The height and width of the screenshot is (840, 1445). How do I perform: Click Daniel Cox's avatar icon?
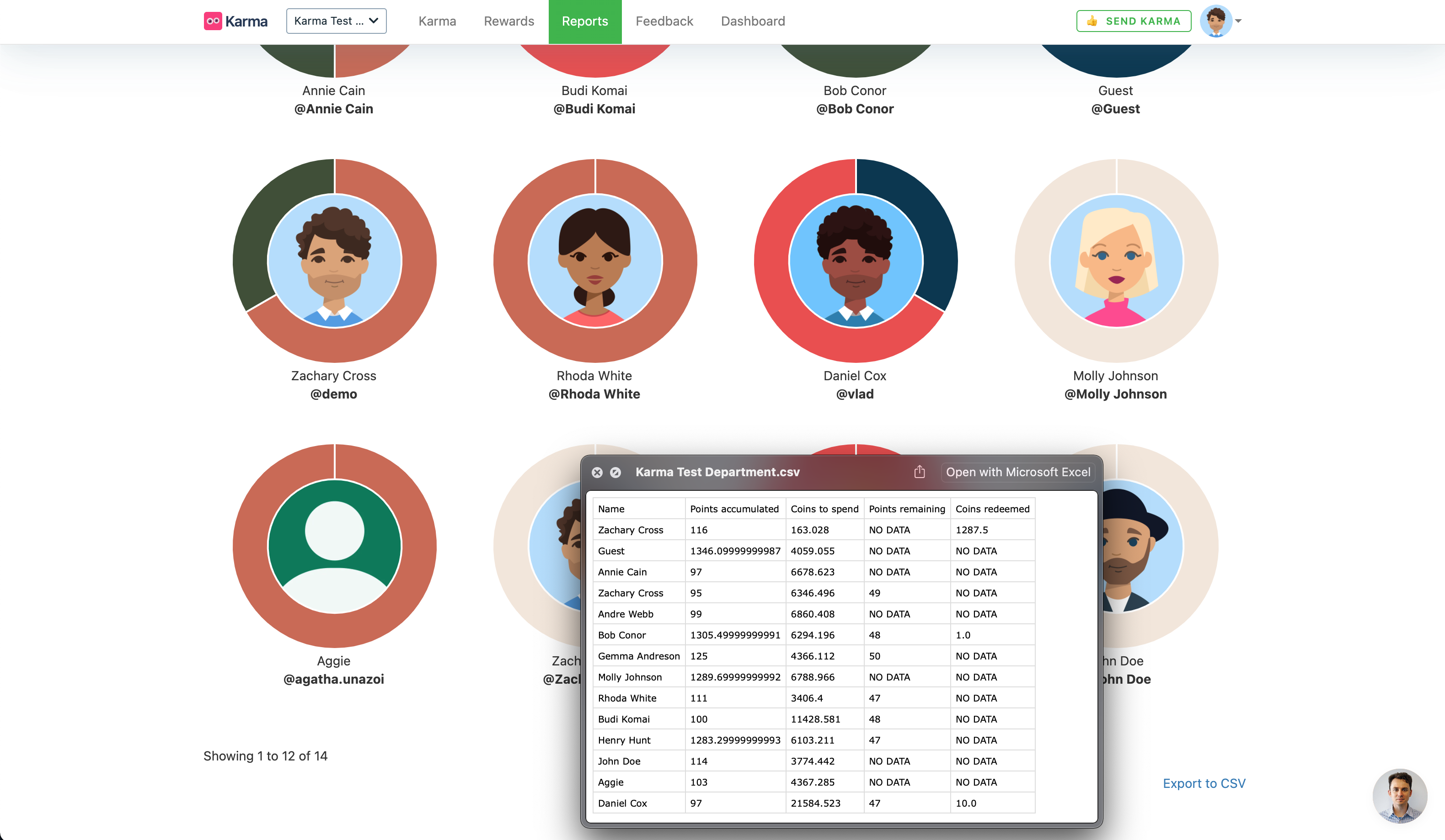click(855, 261)
